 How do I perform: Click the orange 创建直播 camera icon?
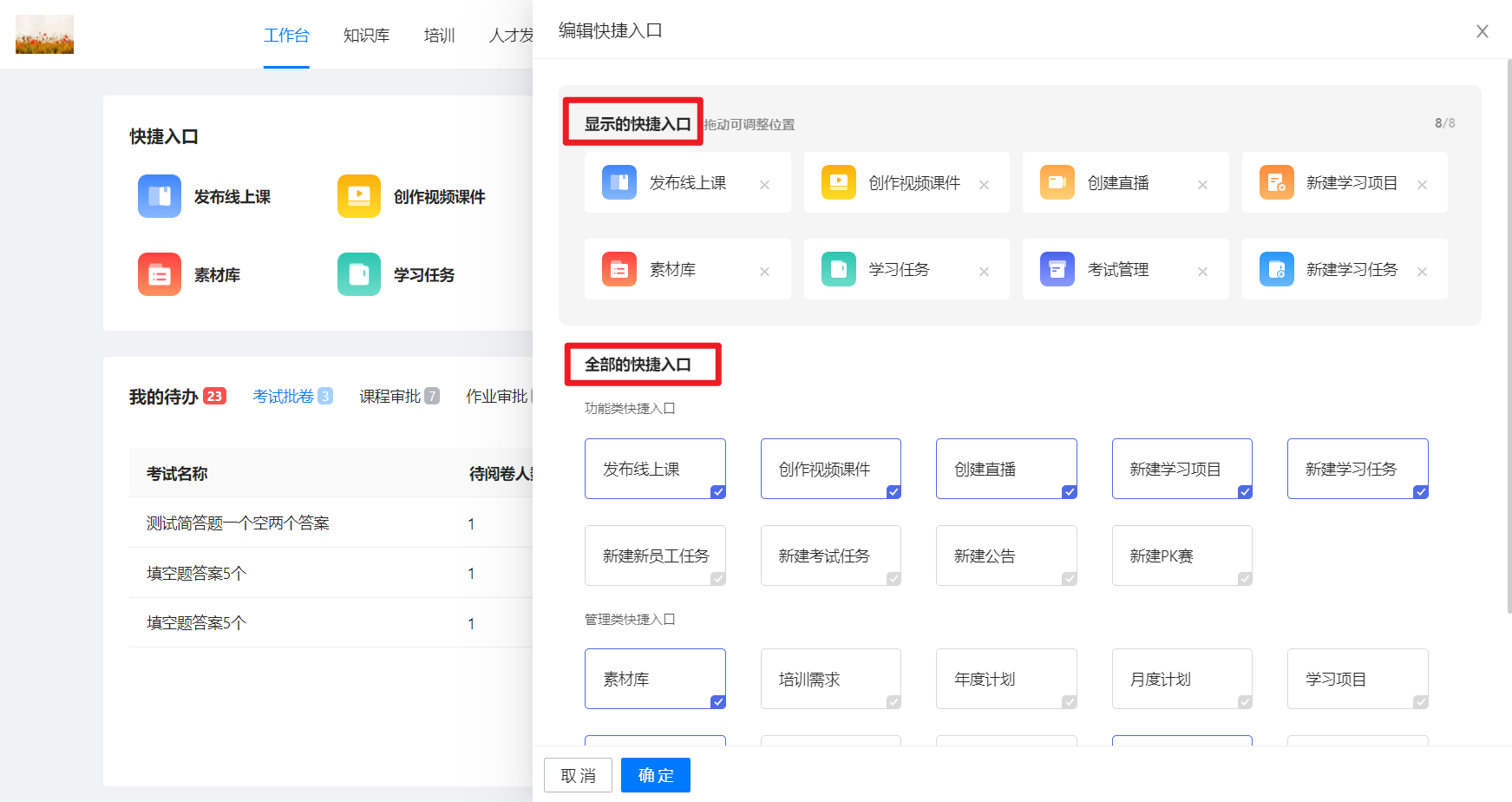click(x=1057, y=182)
